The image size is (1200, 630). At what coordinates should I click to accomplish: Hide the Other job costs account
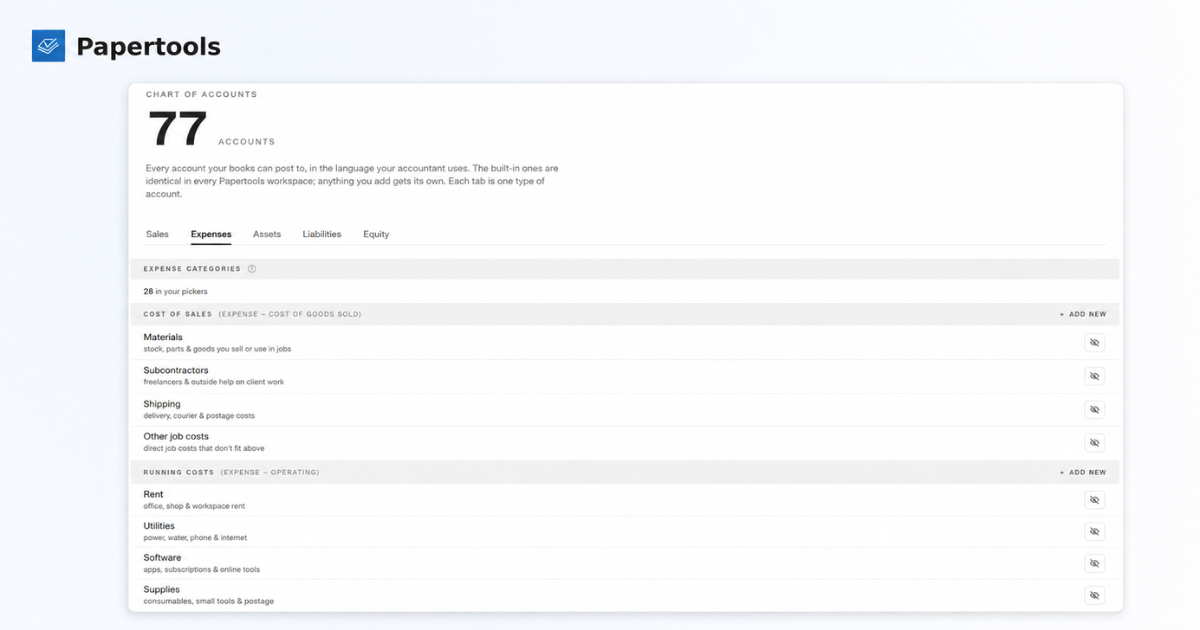coord(1094,442)
